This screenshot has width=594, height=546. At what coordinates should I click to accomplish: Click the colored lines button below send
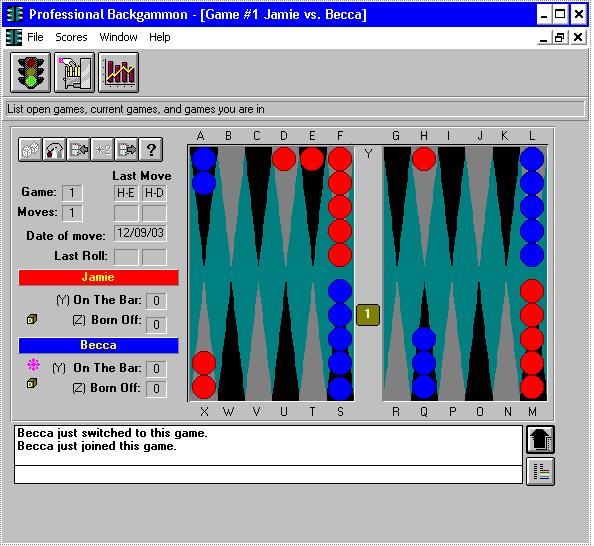(x=541, y=471)
